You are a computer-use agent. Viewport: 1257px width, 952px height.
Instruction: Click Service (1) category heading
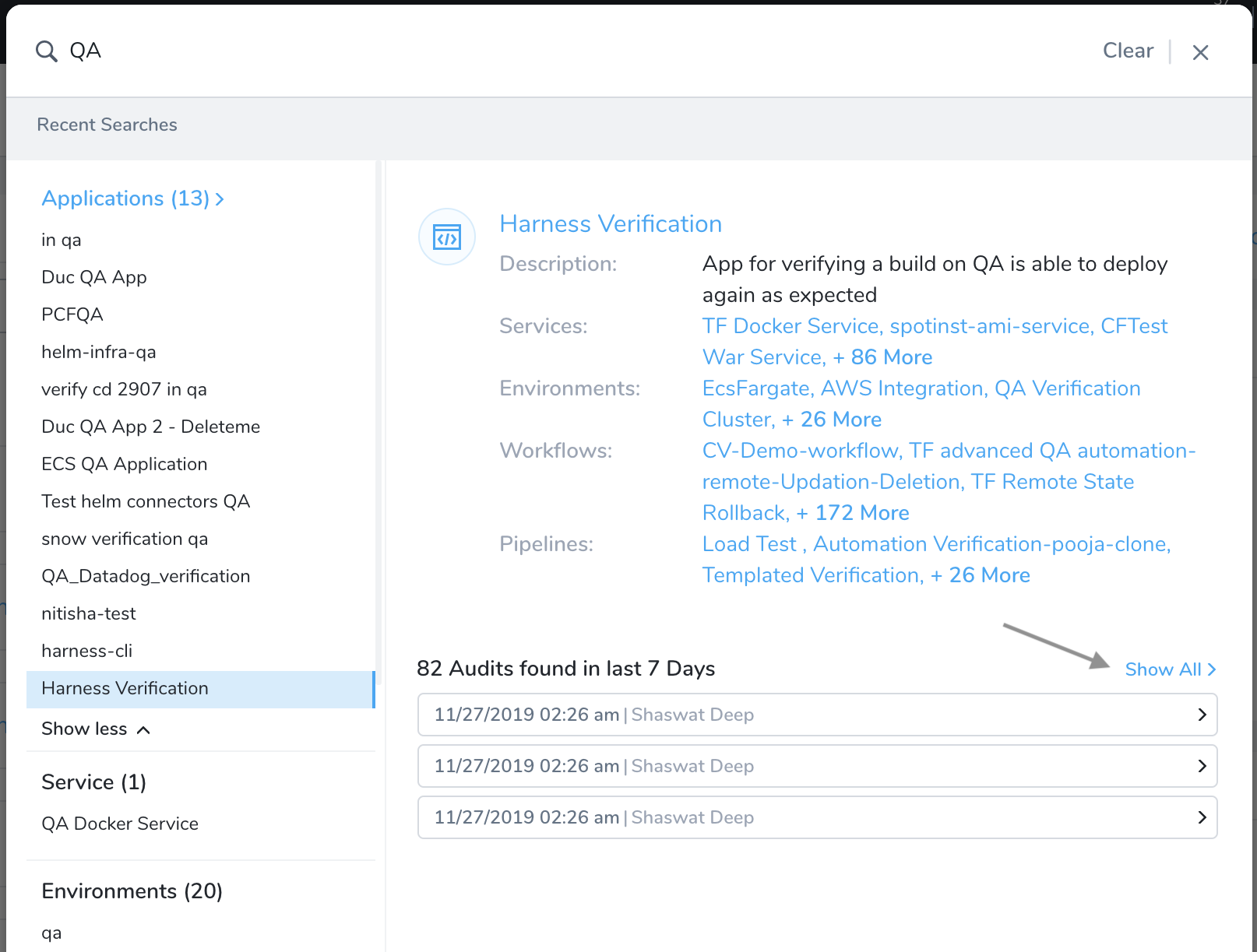[94, 782]
